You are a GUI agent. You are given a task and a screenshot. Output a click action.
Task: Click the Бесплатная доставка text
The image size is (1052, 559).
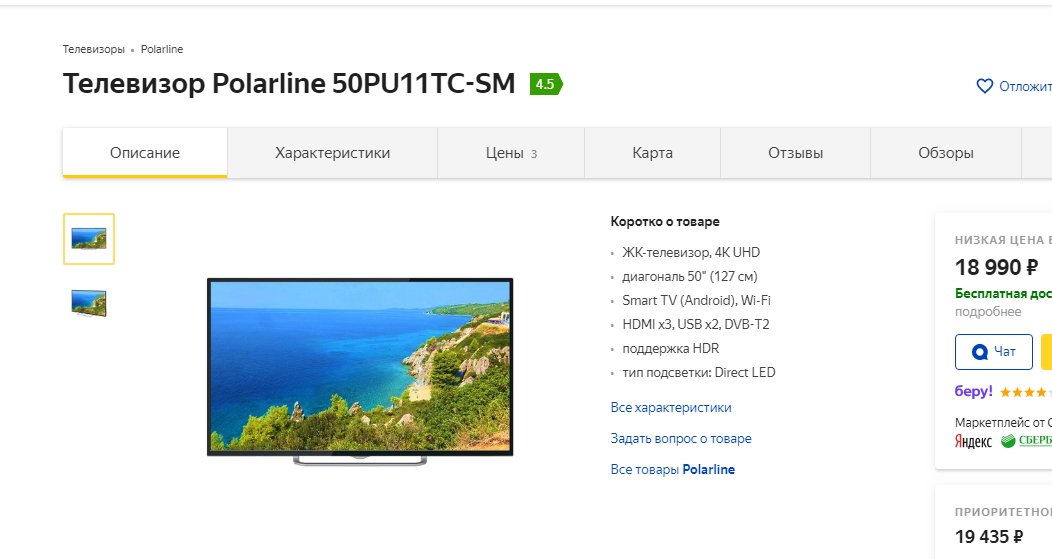(x=1003, y=293)
